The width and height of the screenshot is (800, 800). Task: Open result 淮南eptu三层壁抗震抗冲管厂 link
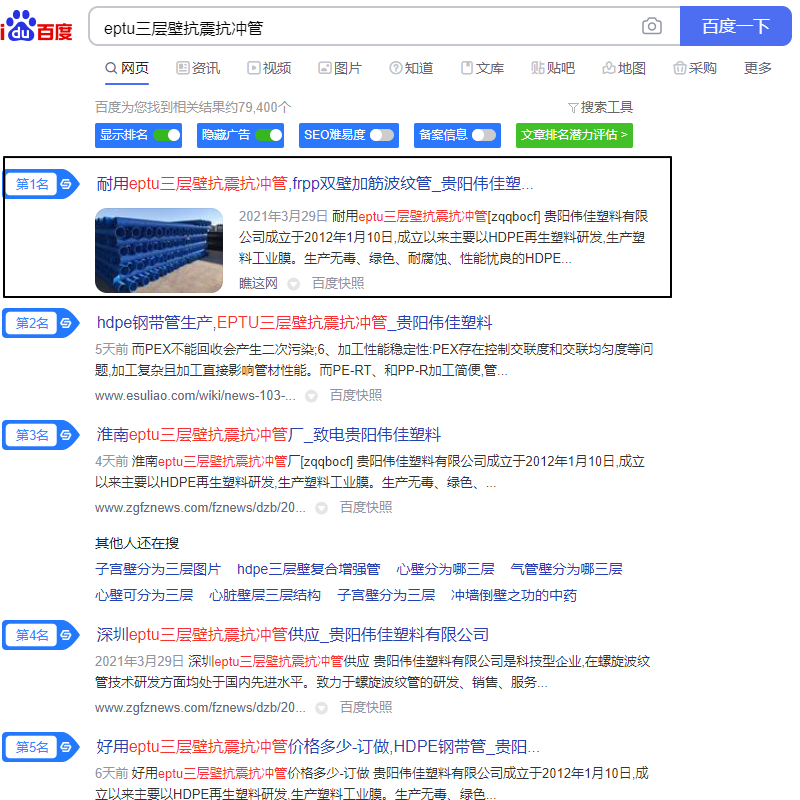tap(268, 435)
